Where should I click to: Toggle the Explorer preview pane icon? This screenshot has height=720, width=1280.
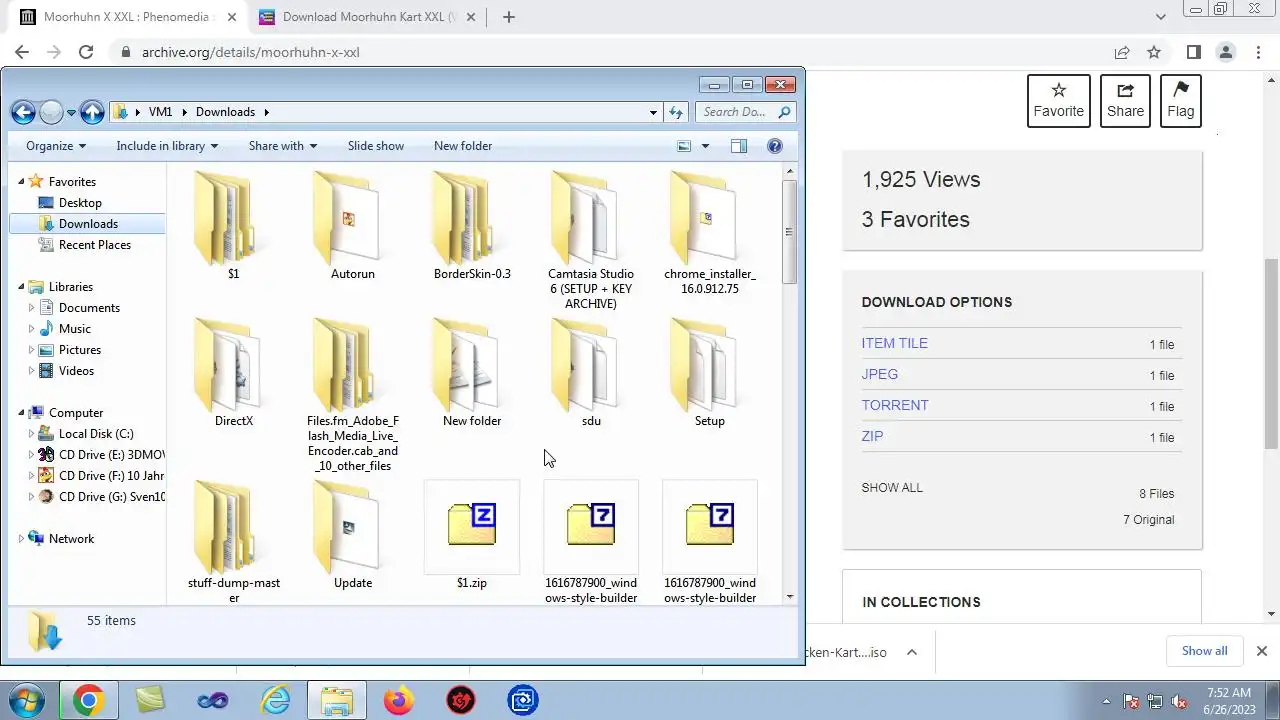pos(739,146)
